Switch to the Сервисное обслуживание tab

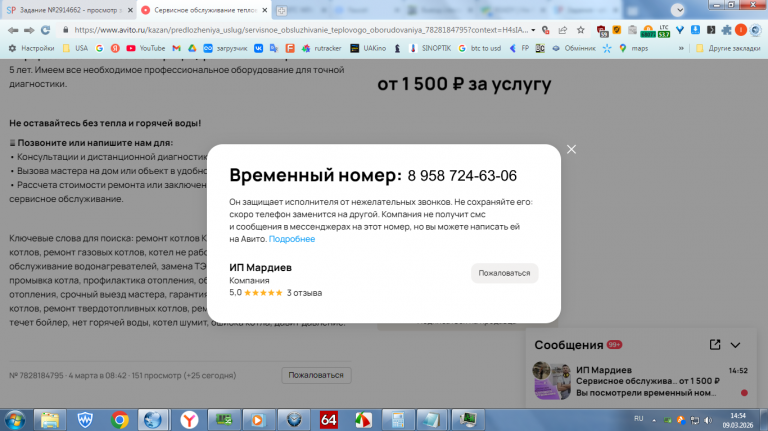[201, 10]
